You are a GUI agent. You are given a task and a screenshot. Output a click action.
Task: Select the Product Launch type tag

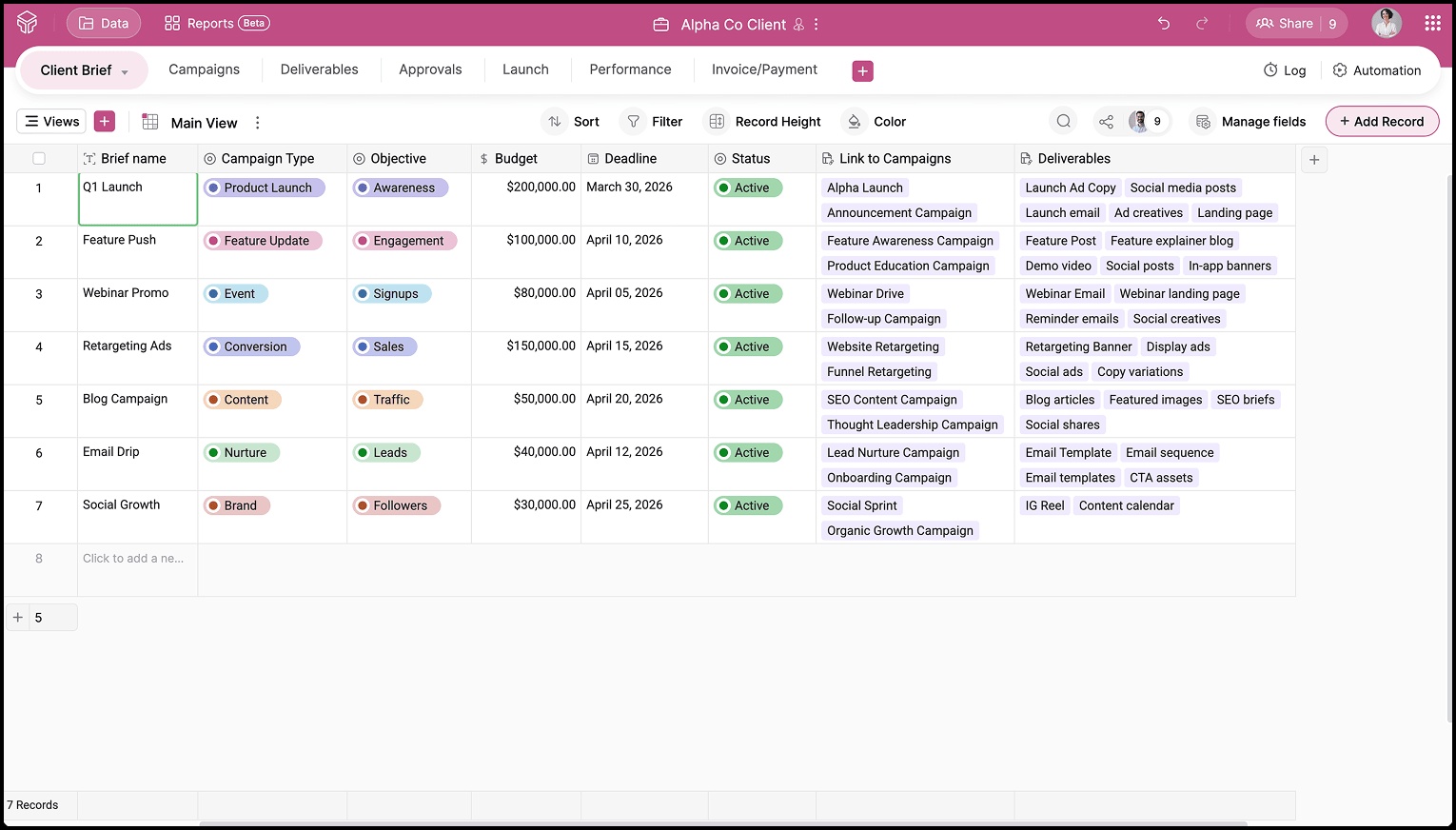click(x=265, y=188)
